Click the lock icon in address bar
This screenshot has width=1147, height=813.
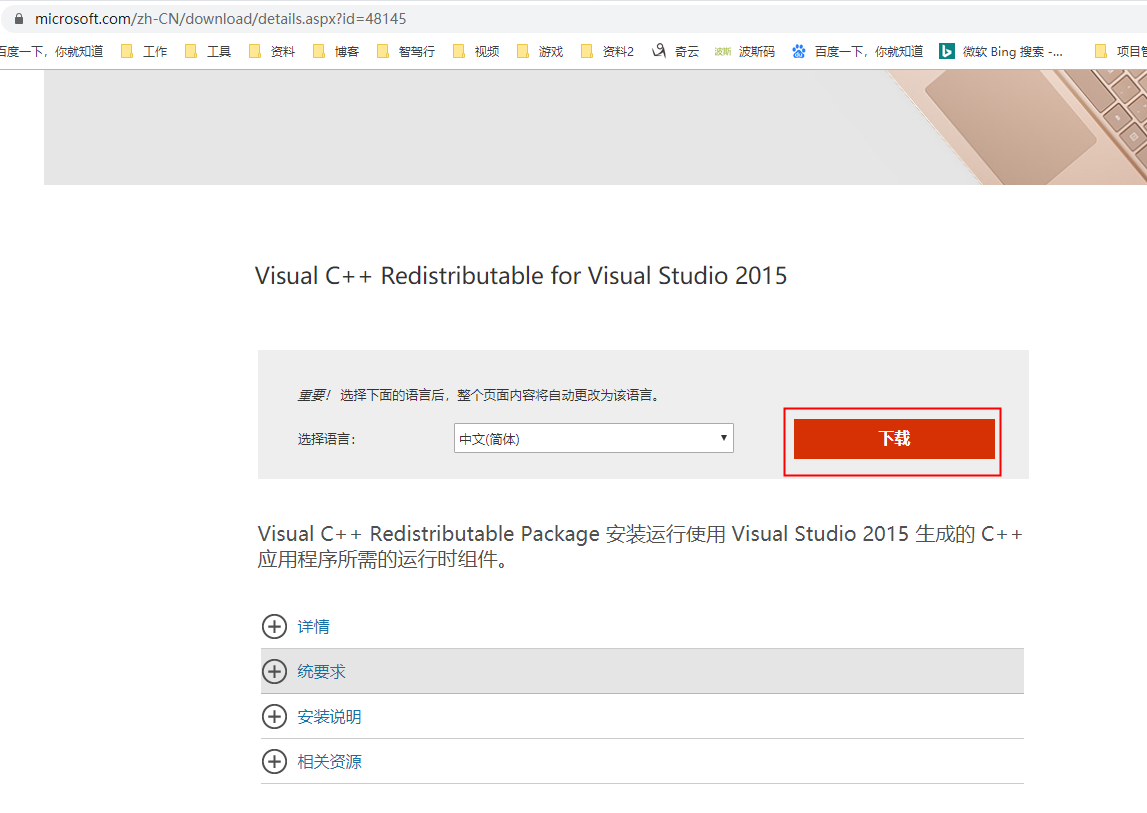click(17, 19)
